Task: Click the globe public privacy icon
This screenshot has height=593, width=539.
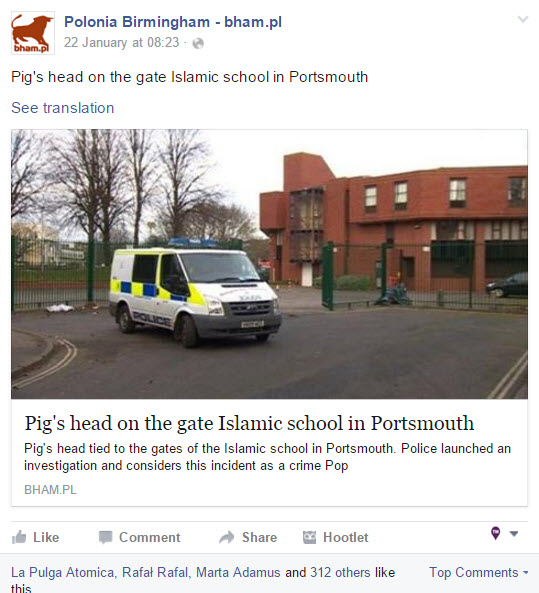Action: [x=198, y=43]
